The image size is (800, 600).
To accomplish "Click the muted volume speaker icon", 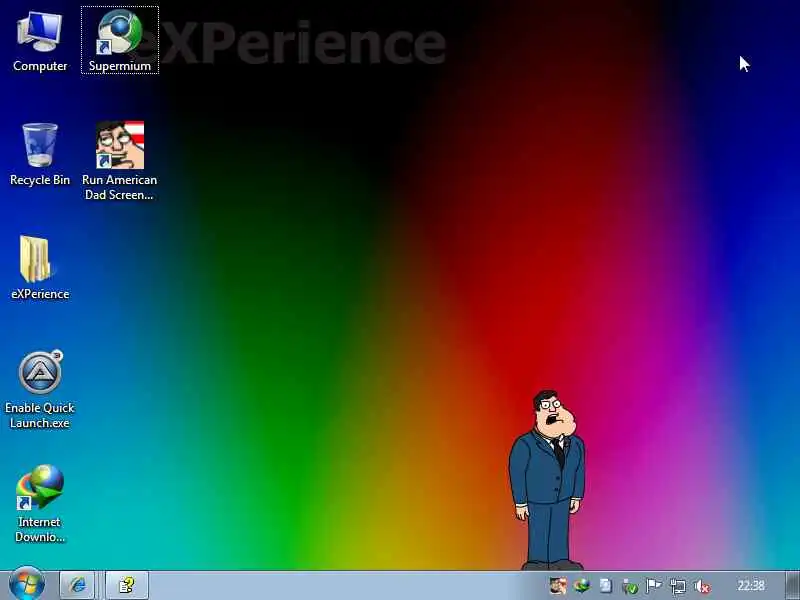I will (702, 587).
